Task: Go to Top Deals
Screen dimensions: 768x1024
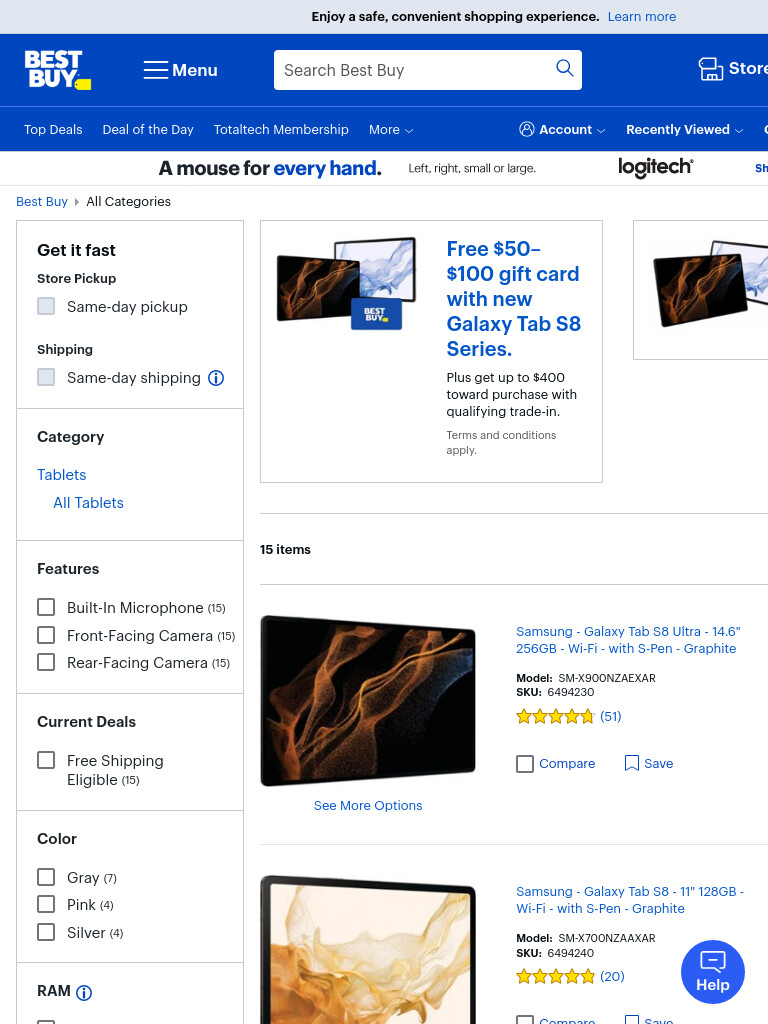Action: point(53,129)
